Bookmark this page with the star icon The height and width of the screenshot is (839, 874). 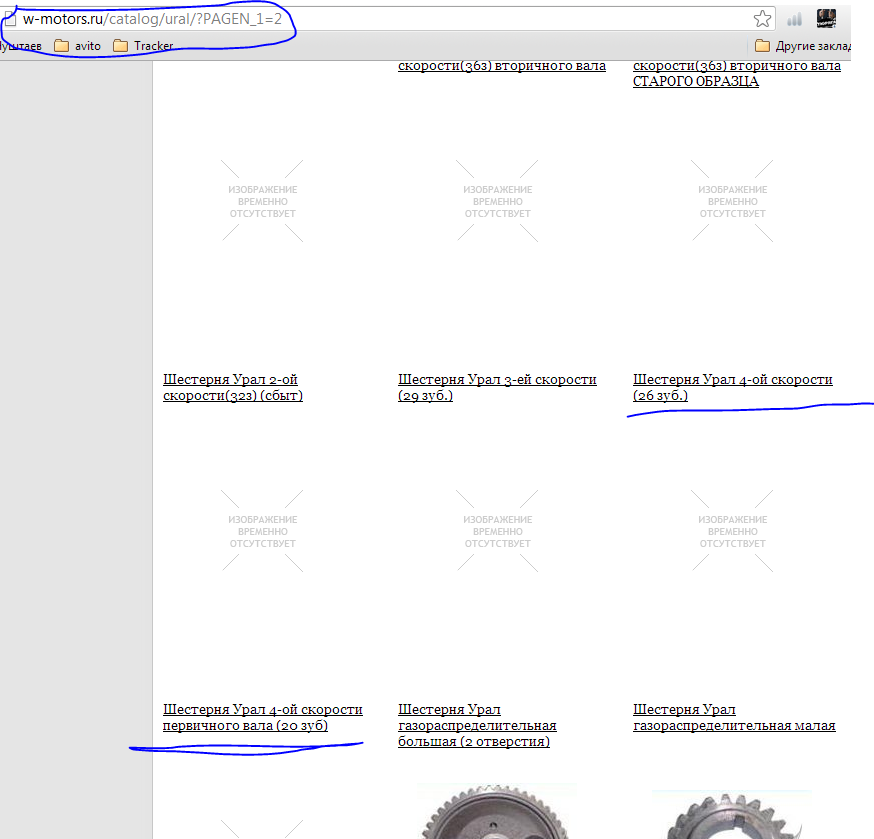click(x=762, y=19)
